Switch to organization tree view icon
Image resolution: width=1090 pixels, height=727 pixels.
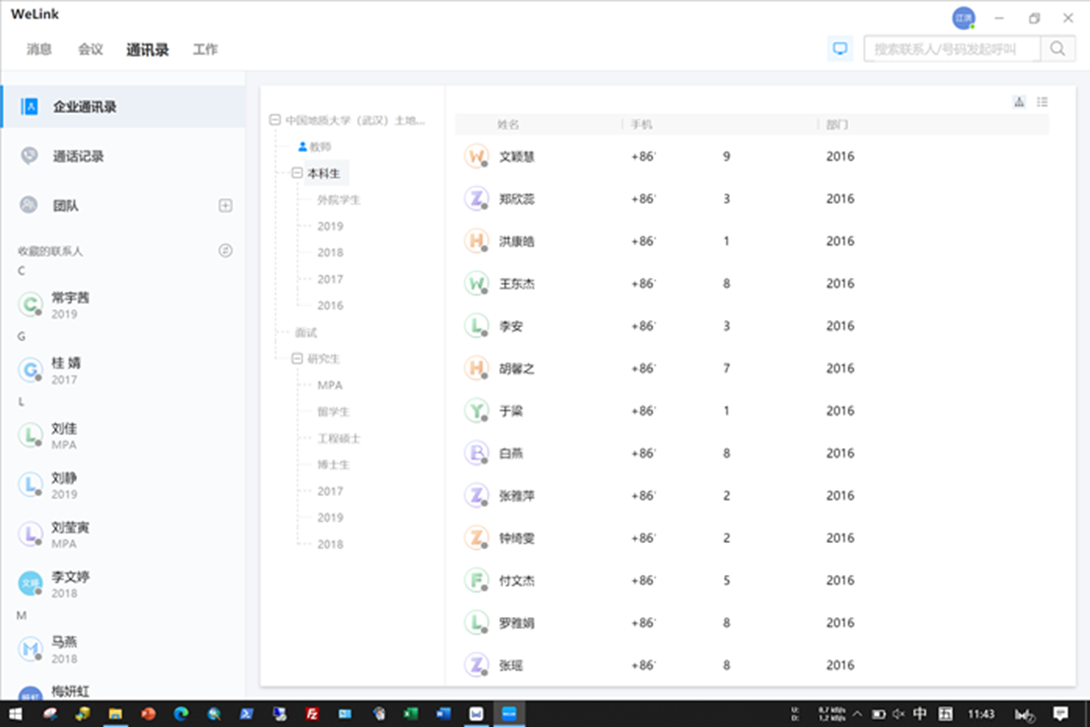coord(1019,102)
